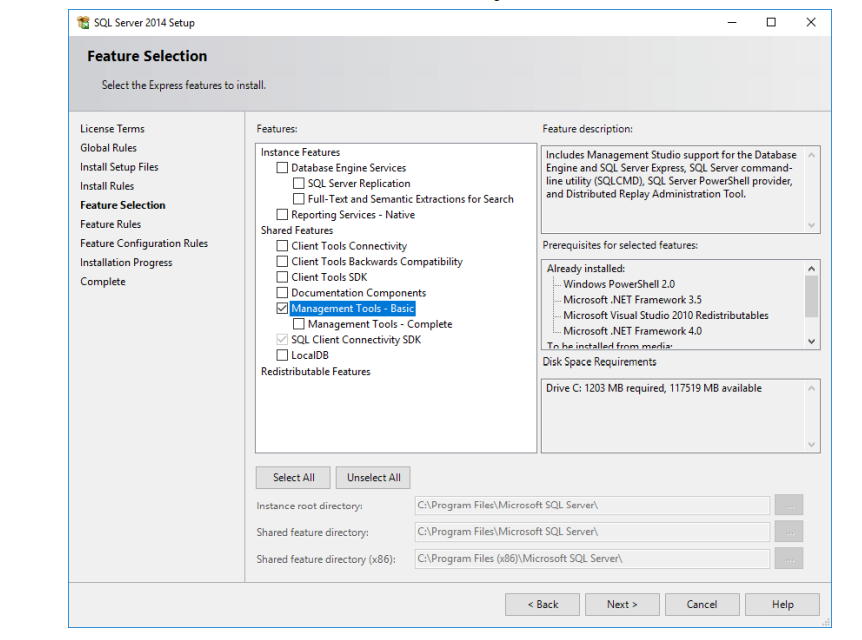Check Management Tools - Complete option
The height and width of the screenshot is (640, 862).
pyautogui.click(x=299, y=324)
